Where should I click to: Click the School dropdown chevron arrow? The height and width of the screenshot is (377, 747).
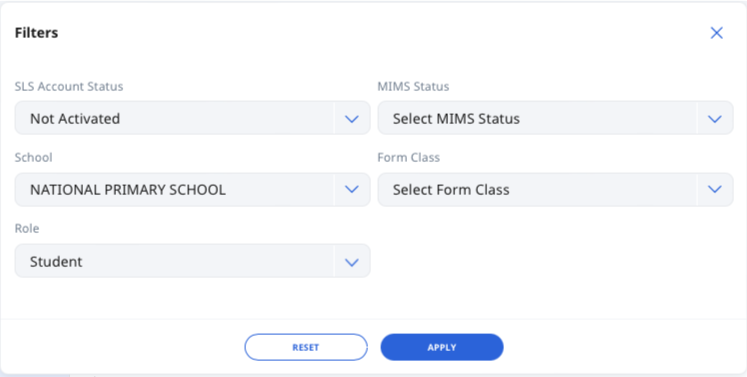coord(352,190)
